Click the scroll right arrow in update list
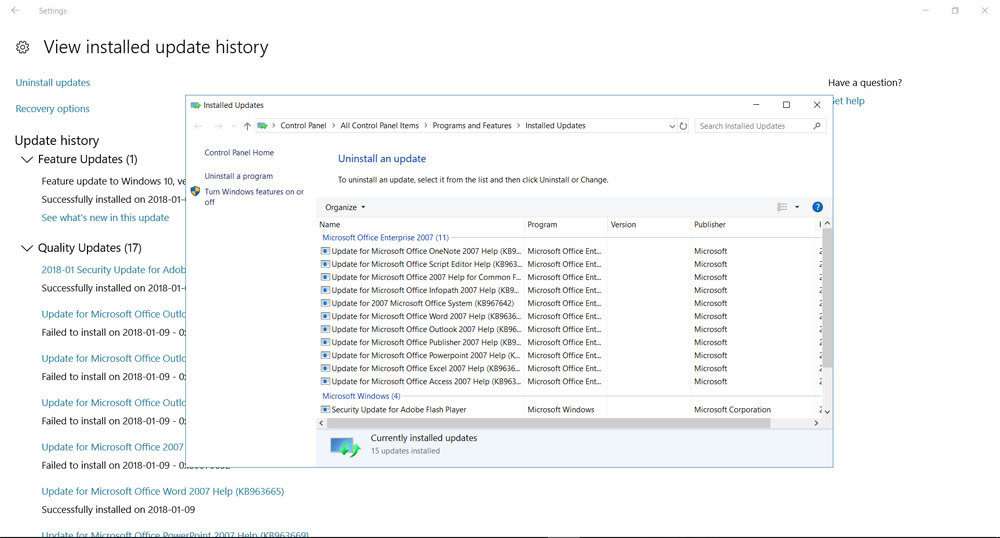Screen dimensions: 1000x538 (816, 423)
